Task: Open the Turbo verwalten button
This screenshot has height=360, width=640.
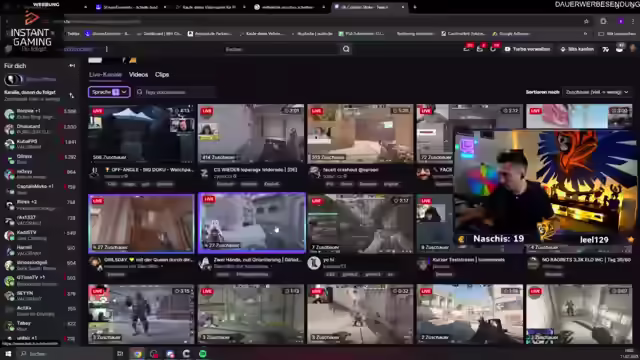Action: click(527, 49)
